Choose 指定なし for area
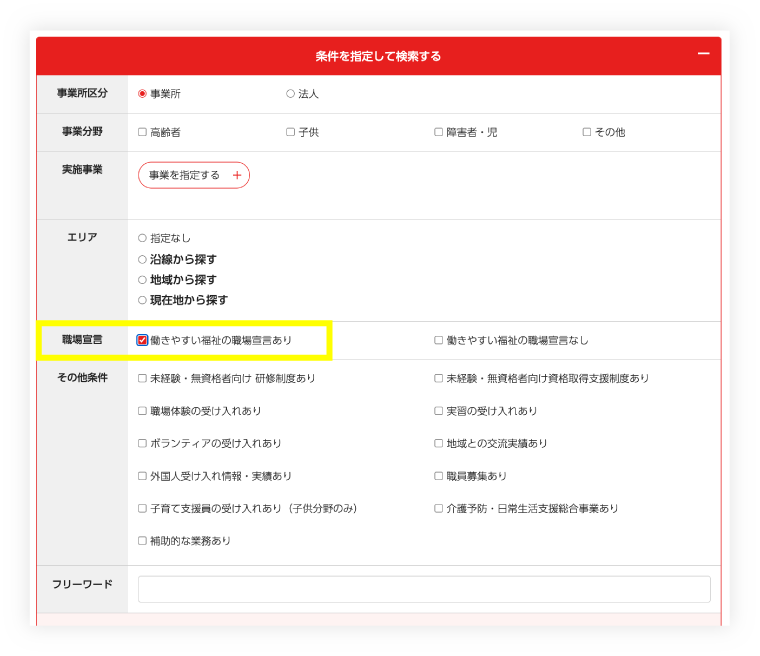The height and width of the screenshot is (656, 760). tap(142, 238)
